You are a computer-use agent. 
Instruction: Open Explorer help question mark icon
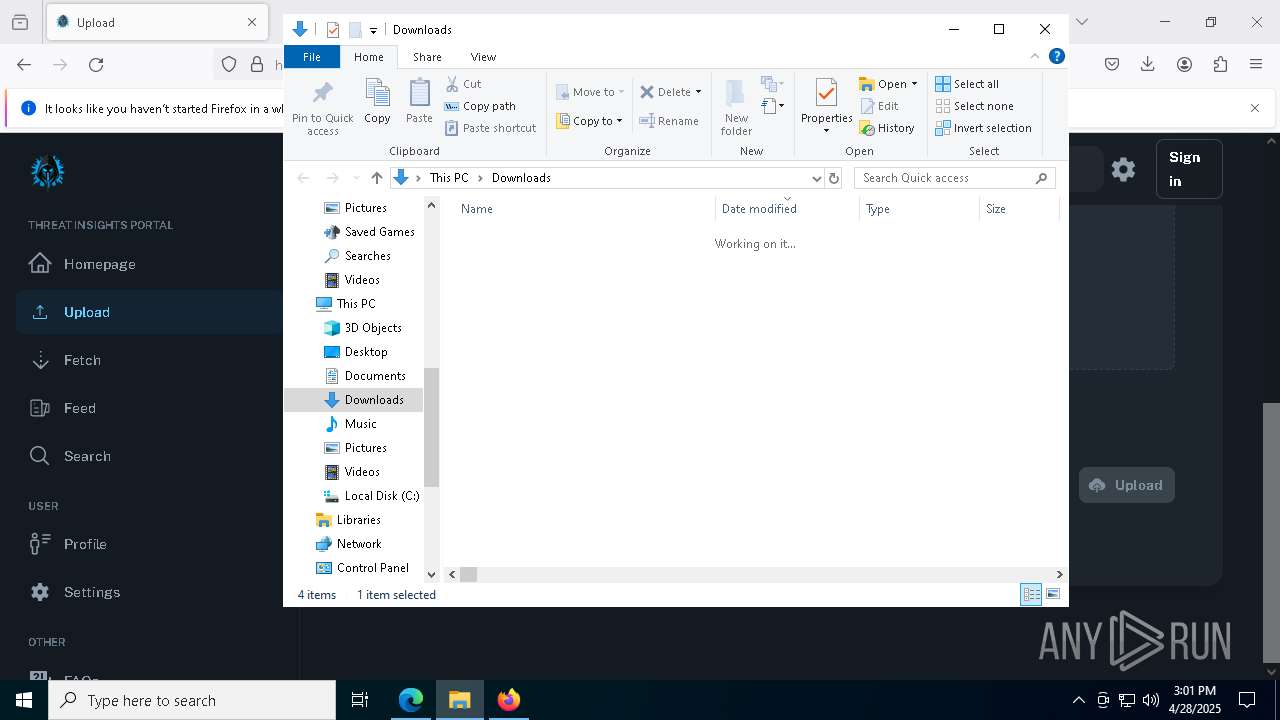click(1056, 56)
